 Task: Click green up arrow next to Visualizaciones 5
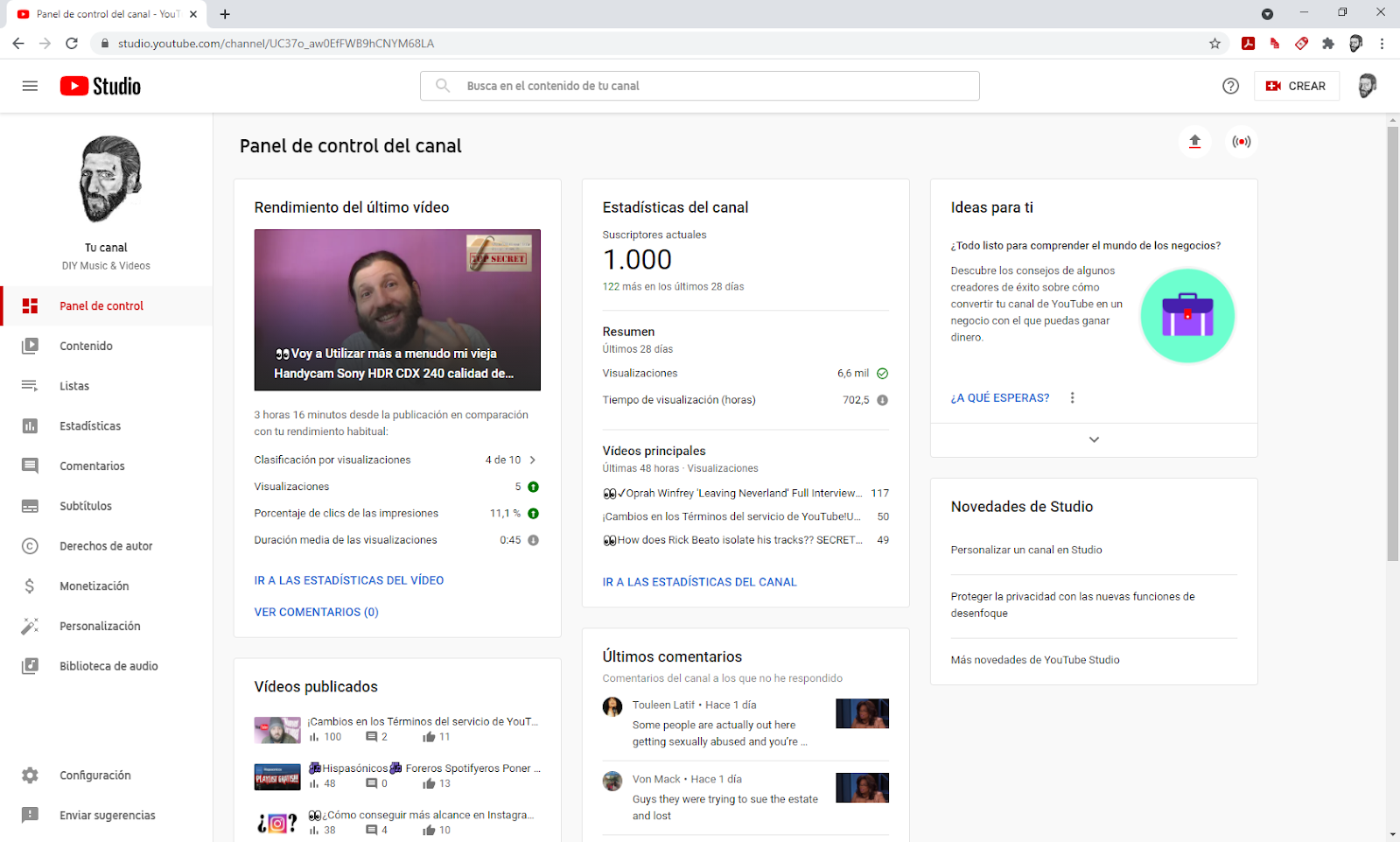533,487
